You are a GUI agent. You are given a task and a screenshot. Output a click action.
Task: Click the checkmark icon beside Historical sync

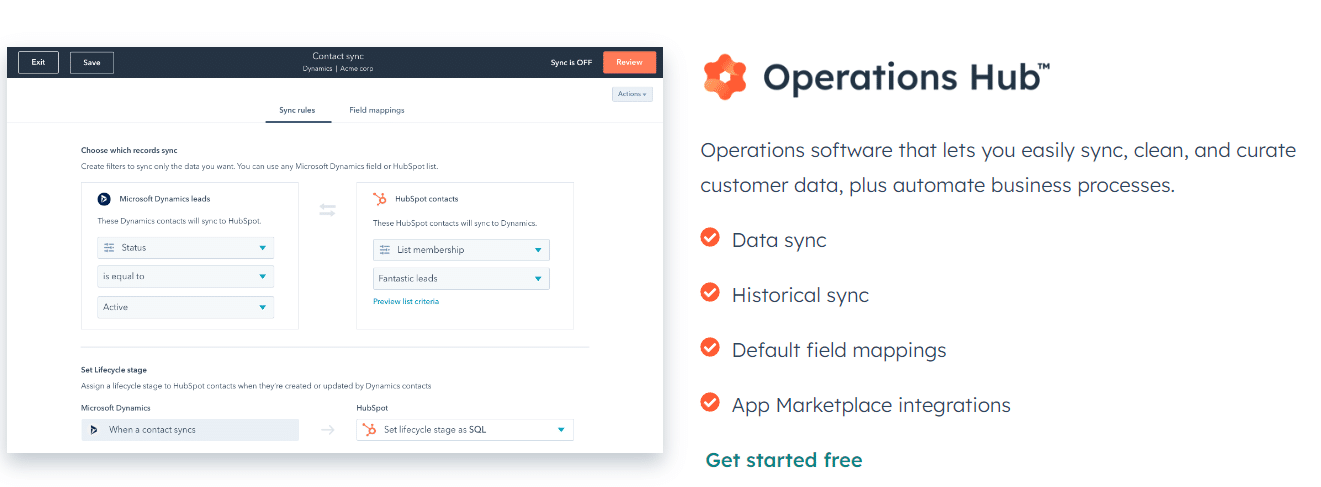pos(710,292)
